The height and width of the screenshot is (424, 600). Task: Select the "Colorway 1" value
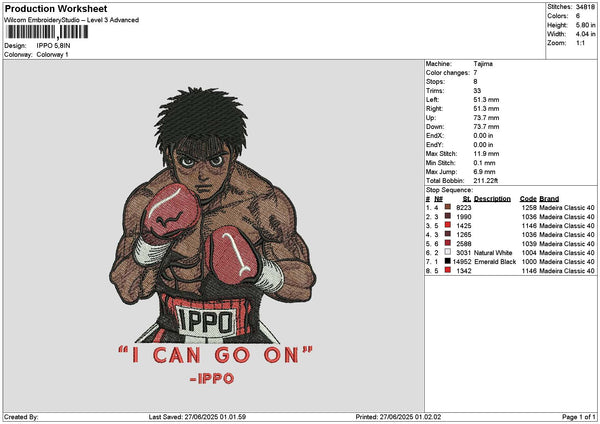52,55
